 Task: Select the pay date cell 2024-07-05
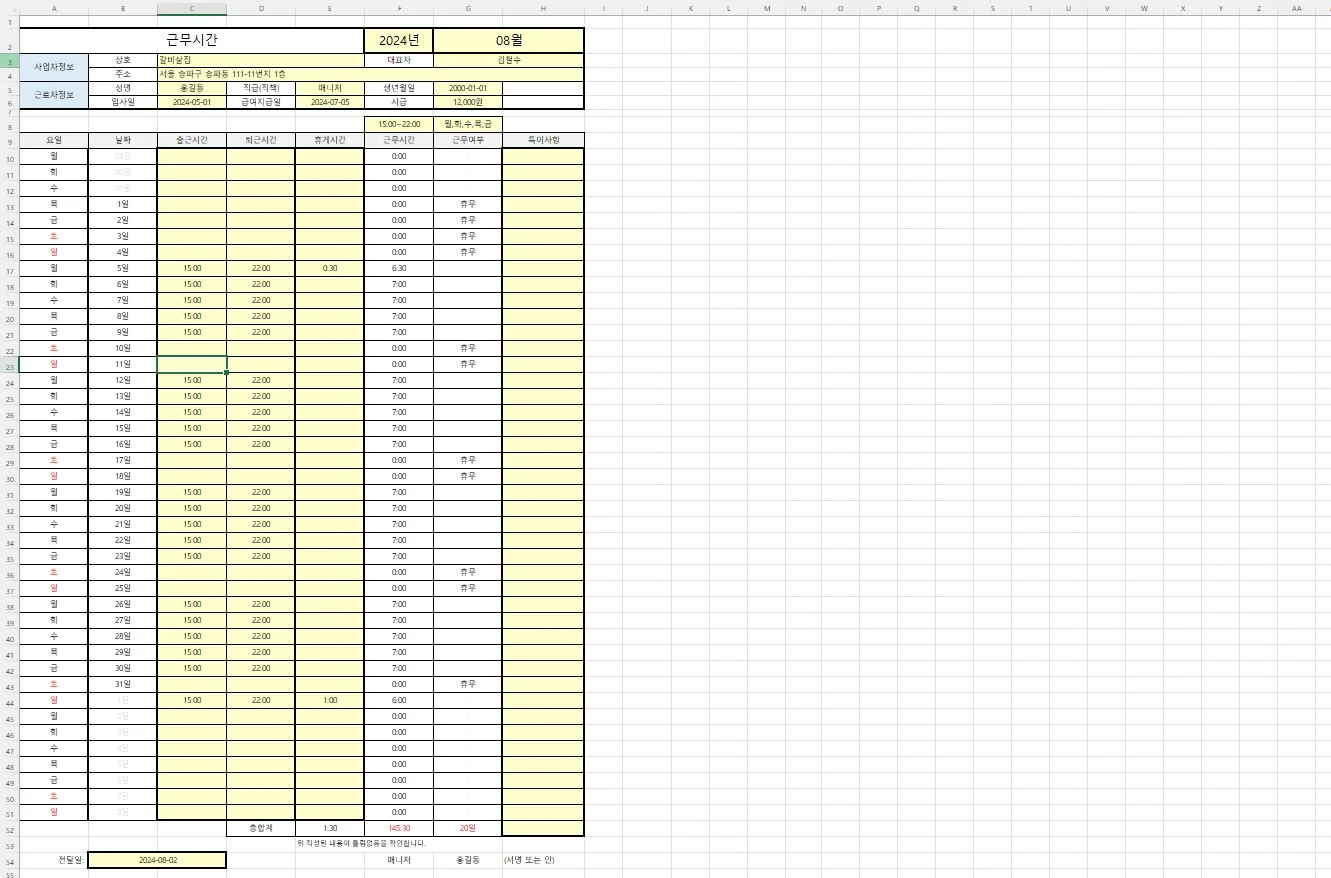coord(330,102)
